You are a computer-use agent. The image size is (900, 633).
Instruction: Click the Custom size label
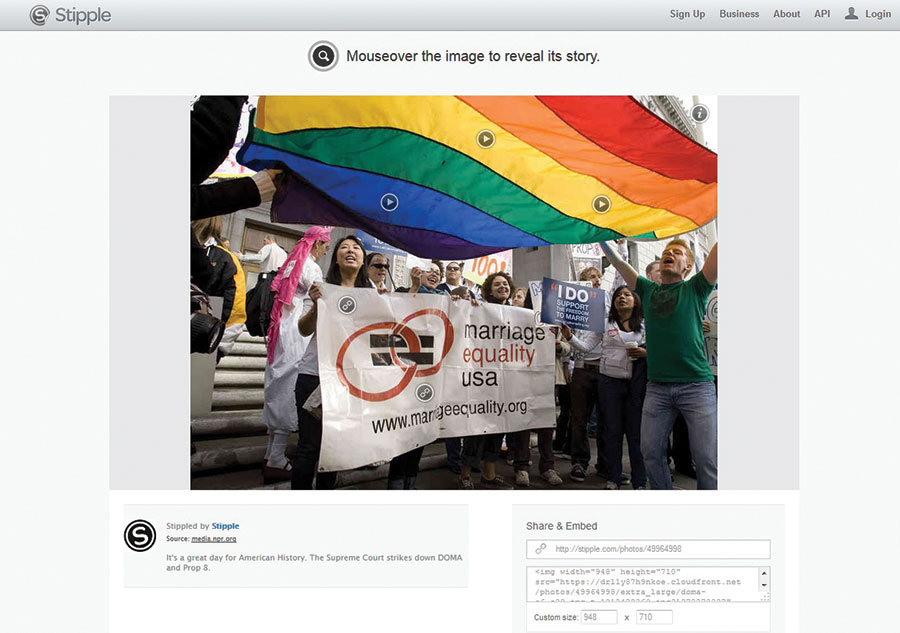tap(556, 618)
